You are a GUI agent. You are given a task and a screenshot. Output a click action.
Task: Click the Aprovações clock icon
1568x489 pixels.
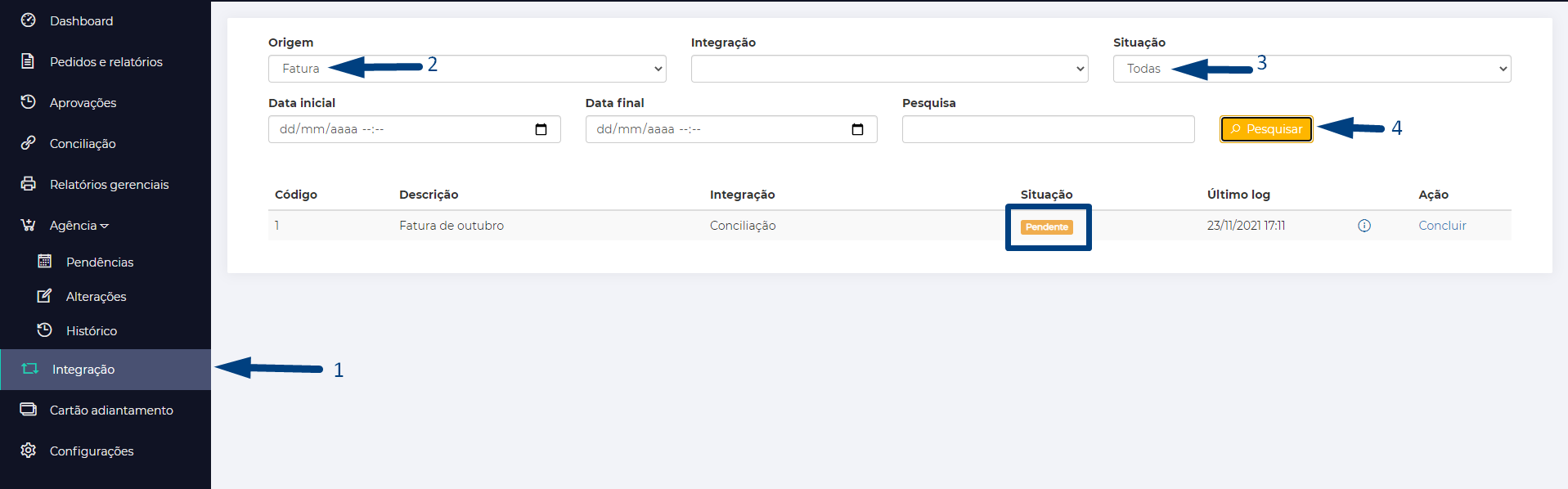pos(28,102)
